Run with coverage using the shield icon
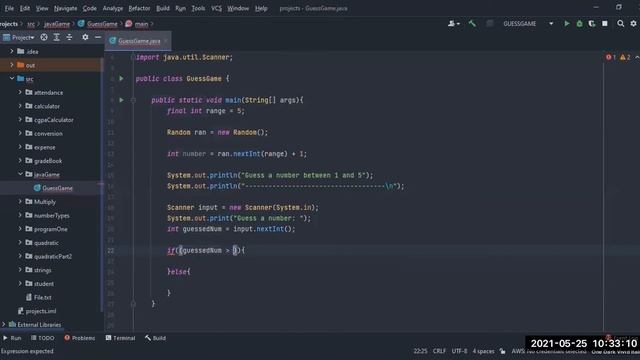Image resolution: width=640 pixels, height=360 pixels. pyautogui.click(x=592, y=24)
